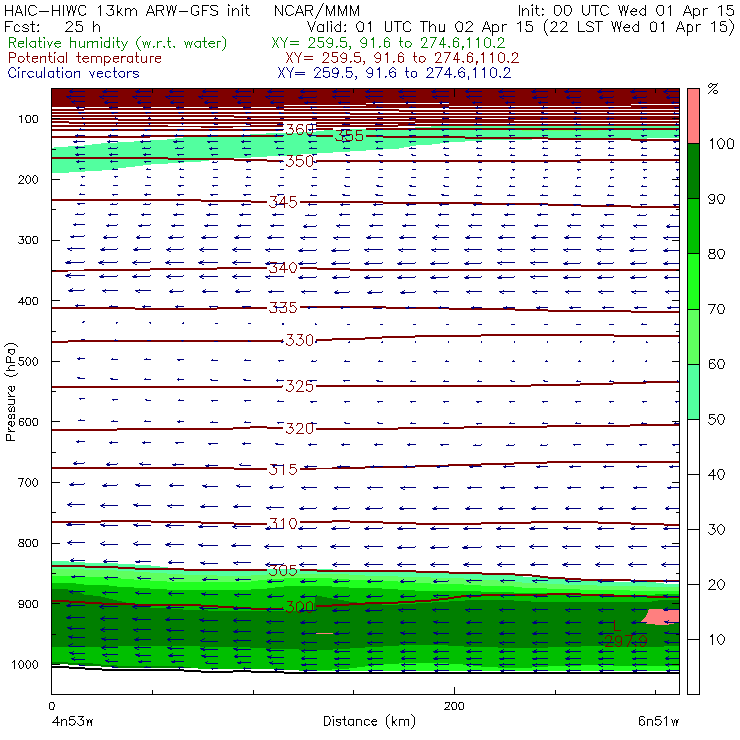The image size is (740, 740).
Task: Click the 'Circulation vectors' legend label
Action: (74, 73)
